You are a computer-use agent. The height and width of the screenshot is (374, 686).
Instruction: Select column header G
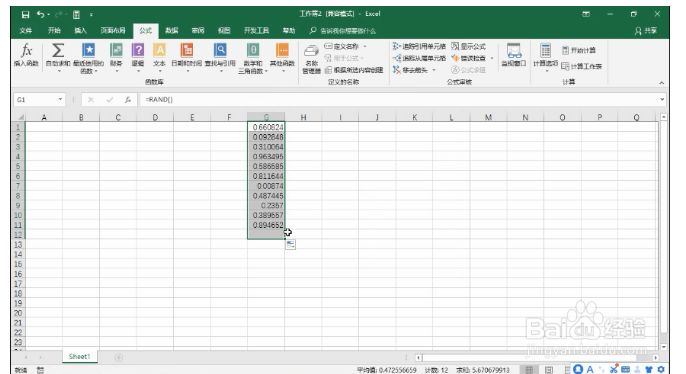click(266, 117)
